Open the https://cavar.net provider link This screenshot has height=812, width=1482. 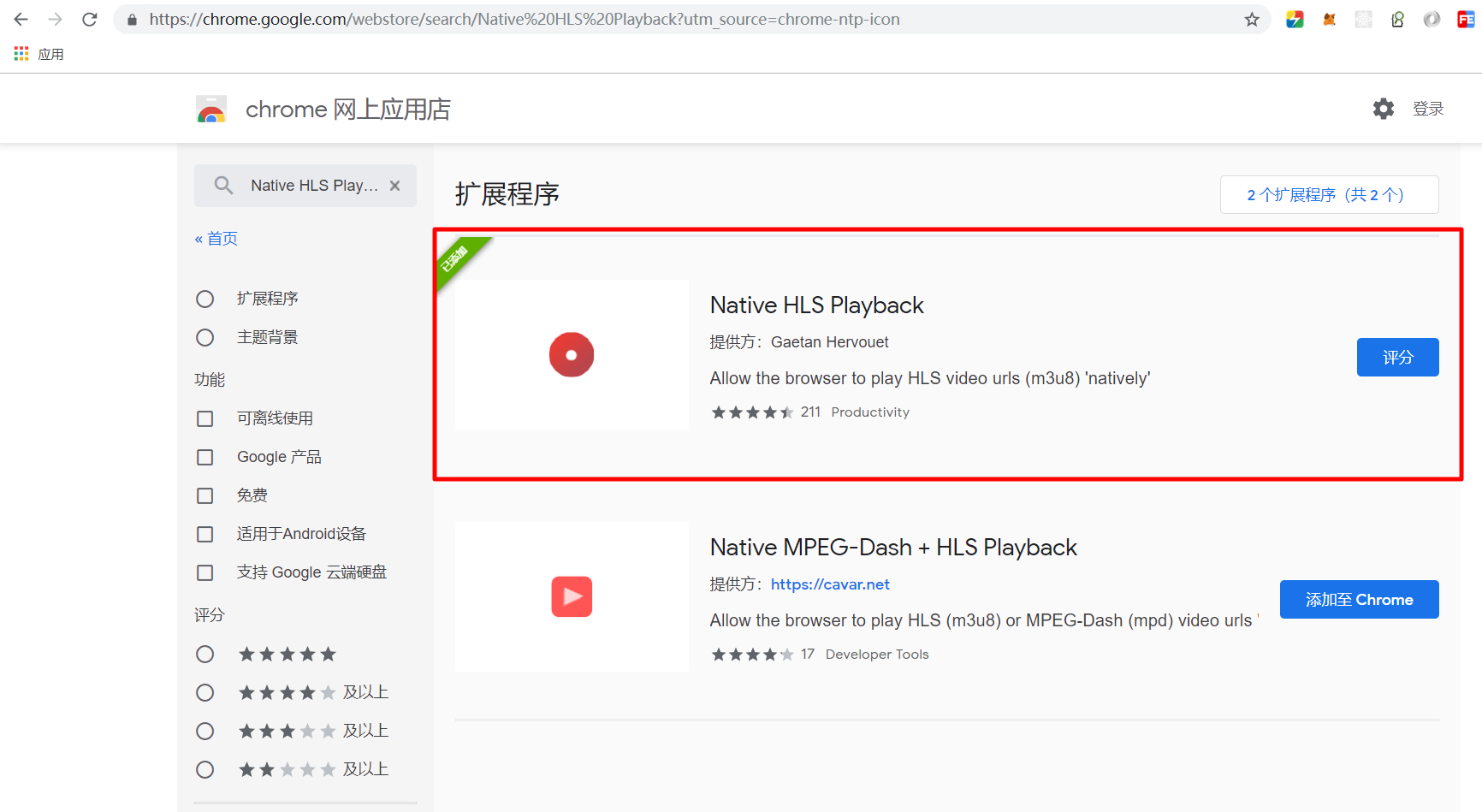point(830,584)
